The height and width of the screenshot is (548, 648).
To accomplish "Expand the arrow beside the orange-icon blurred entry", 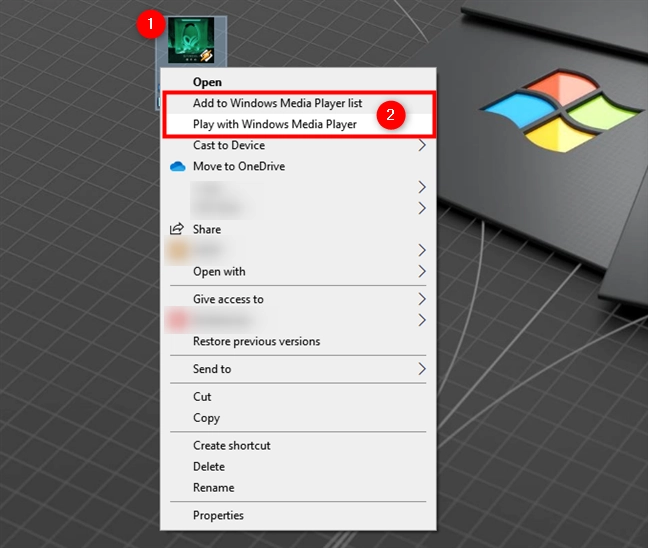I will tap(422, 250).
